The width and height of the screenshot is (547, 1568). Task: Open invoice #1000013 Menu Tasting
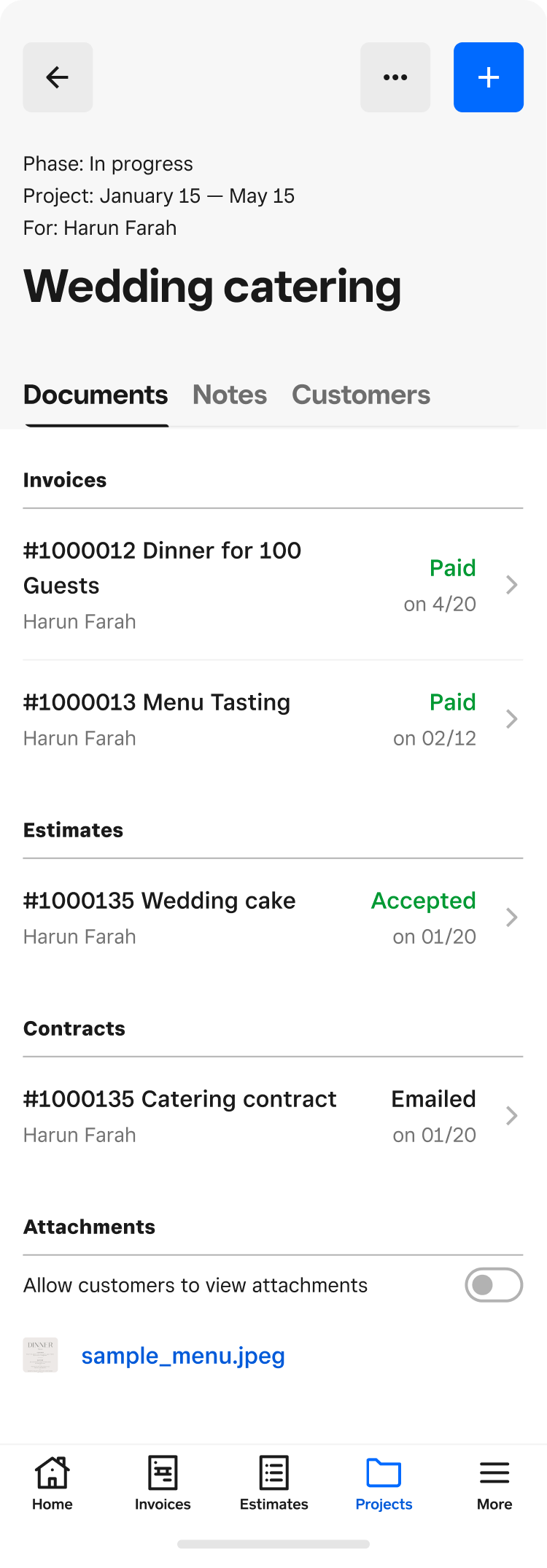273,720
